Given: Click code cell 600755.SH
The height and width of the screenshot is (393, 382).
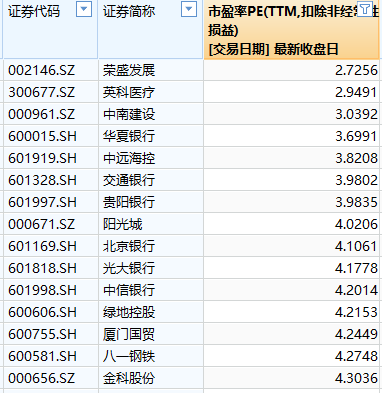Looking at the screenshot, I should point(51,334).
